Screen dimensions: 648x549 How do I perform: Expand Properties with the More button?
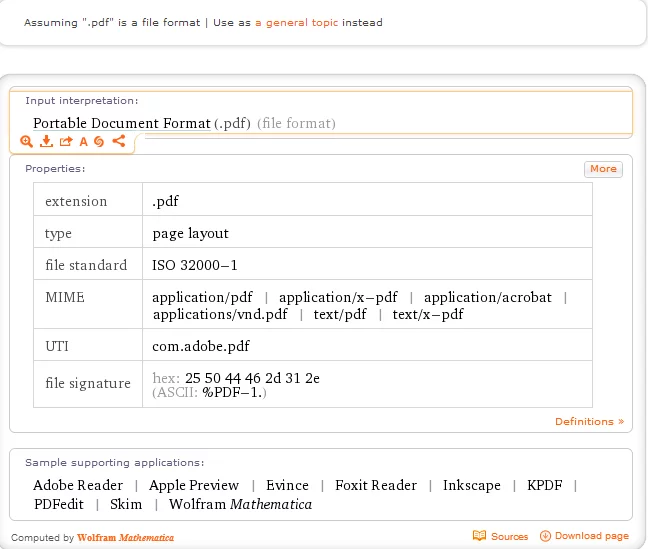click(x=603, y=169)
